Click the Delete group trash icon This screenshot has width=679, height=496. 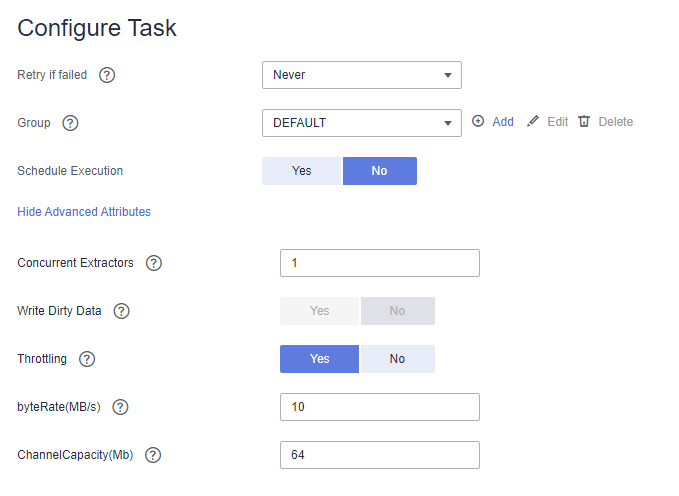pyautogui.click(x=585, y=122)
